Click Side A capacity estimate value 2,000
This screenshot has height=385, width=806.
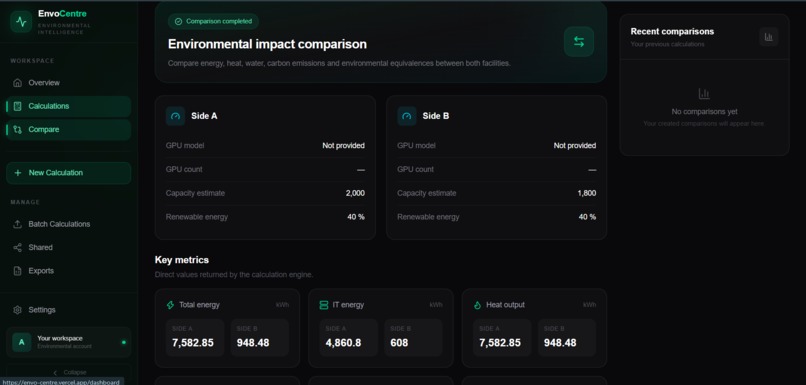point(355,193)
